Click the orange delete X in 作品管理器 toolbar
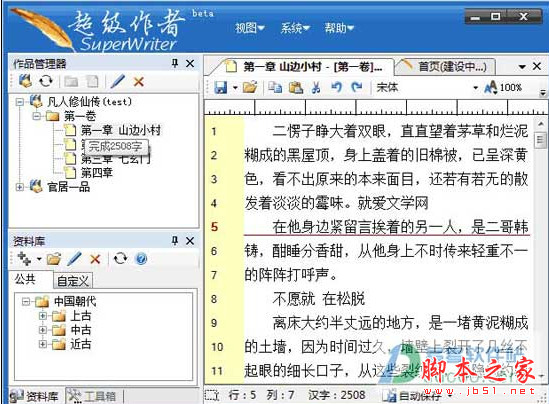The width and height of the screenshot is (549, 404). (139, 82)
